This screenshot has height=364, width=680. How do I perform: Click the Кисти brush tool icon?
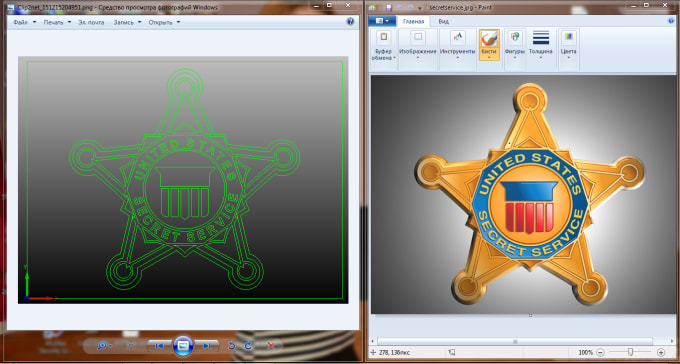[x=489, y=39]
